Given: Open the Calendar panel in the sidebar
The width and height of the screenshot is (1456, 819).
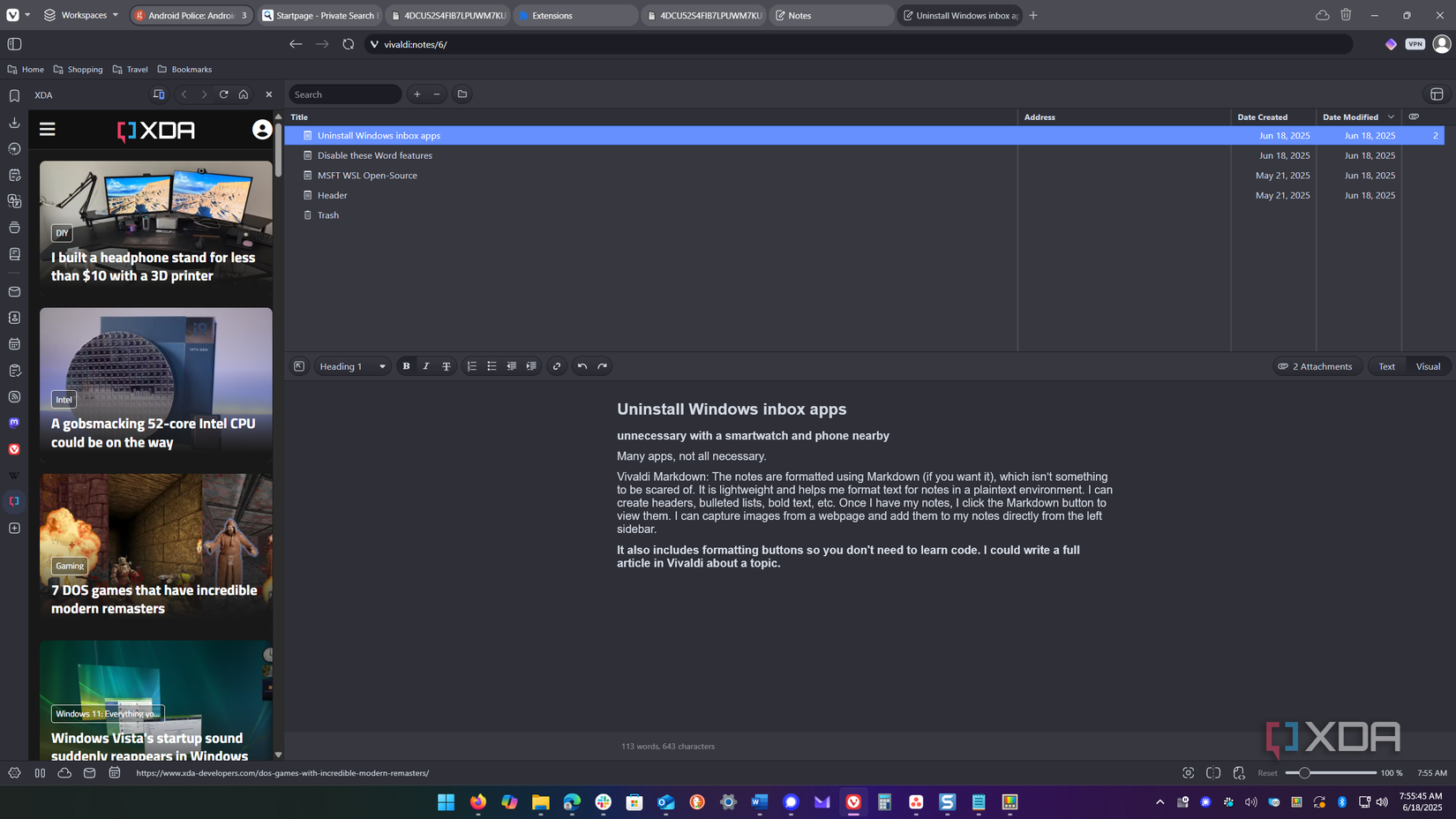Looking at the screenshot, I should click(14, 344).
